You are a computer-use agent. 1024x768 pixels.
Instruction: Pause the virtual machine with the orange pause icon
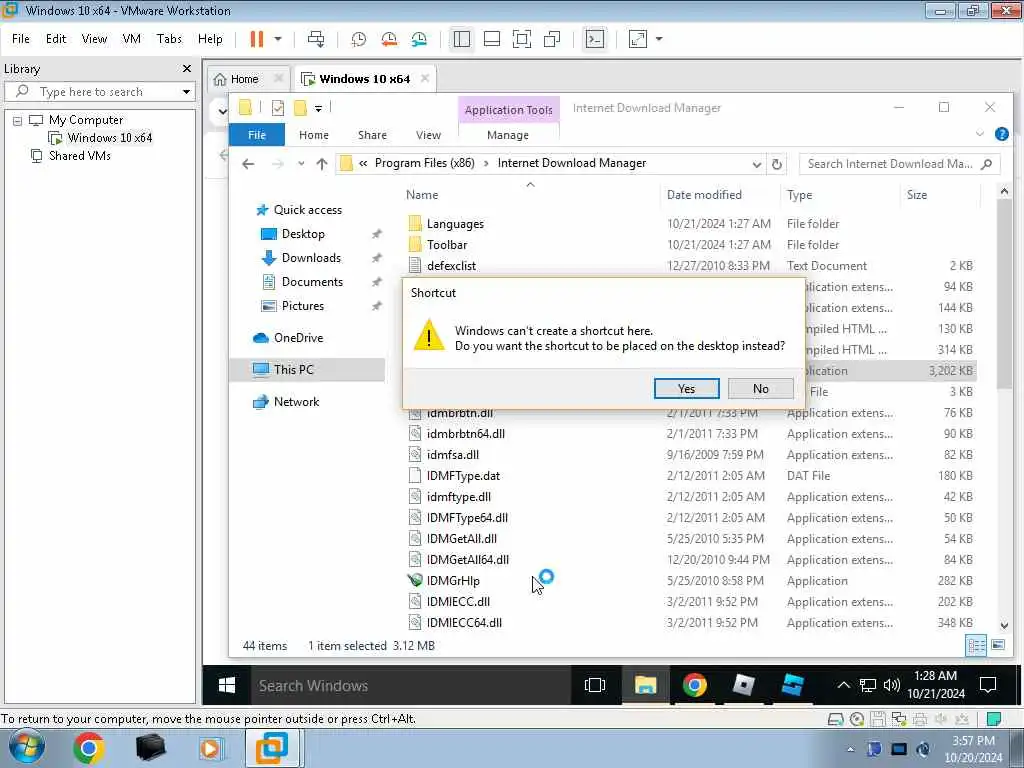(x=257, y=39)
